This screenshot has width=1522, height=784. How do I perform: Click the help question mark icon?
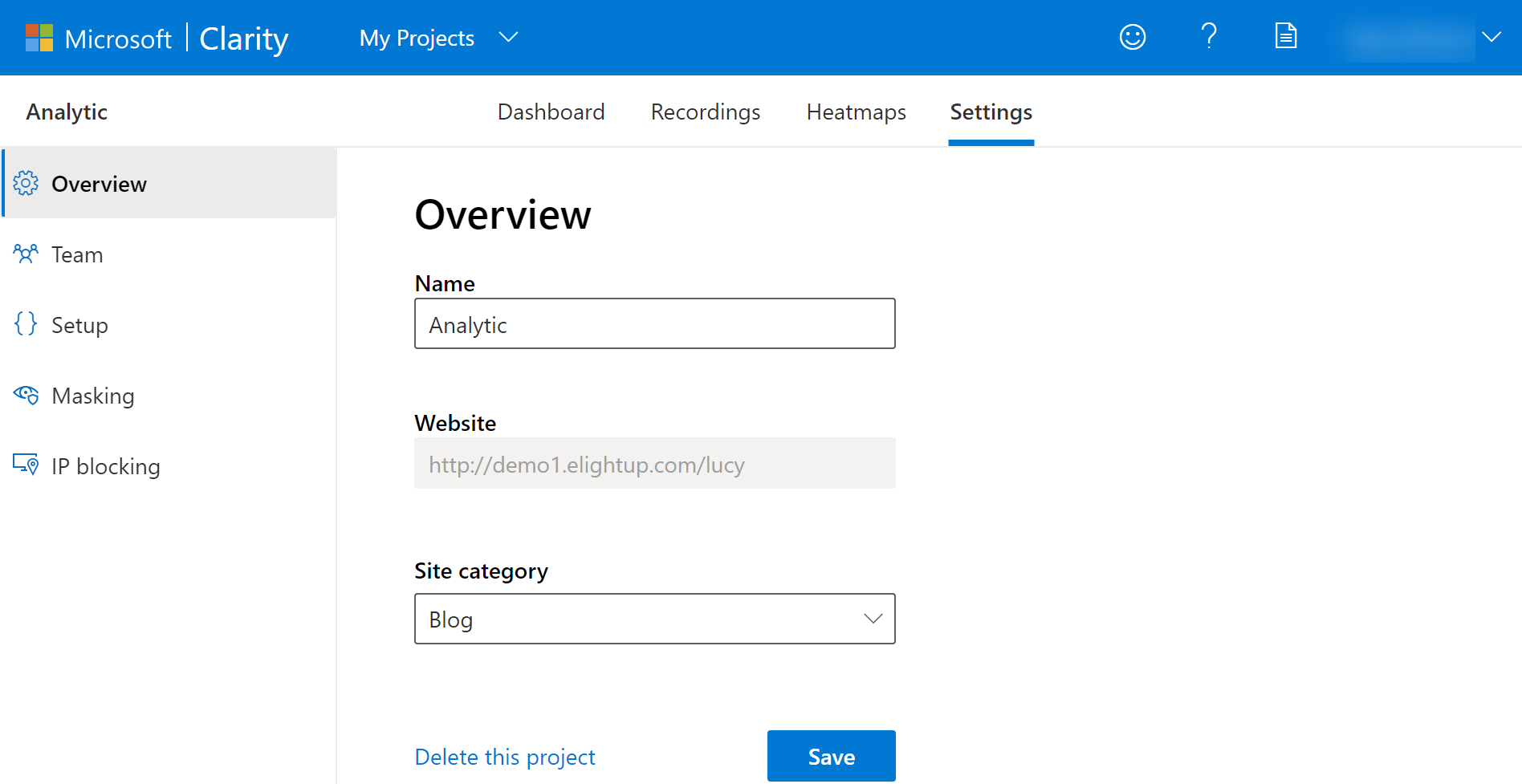1209,37
